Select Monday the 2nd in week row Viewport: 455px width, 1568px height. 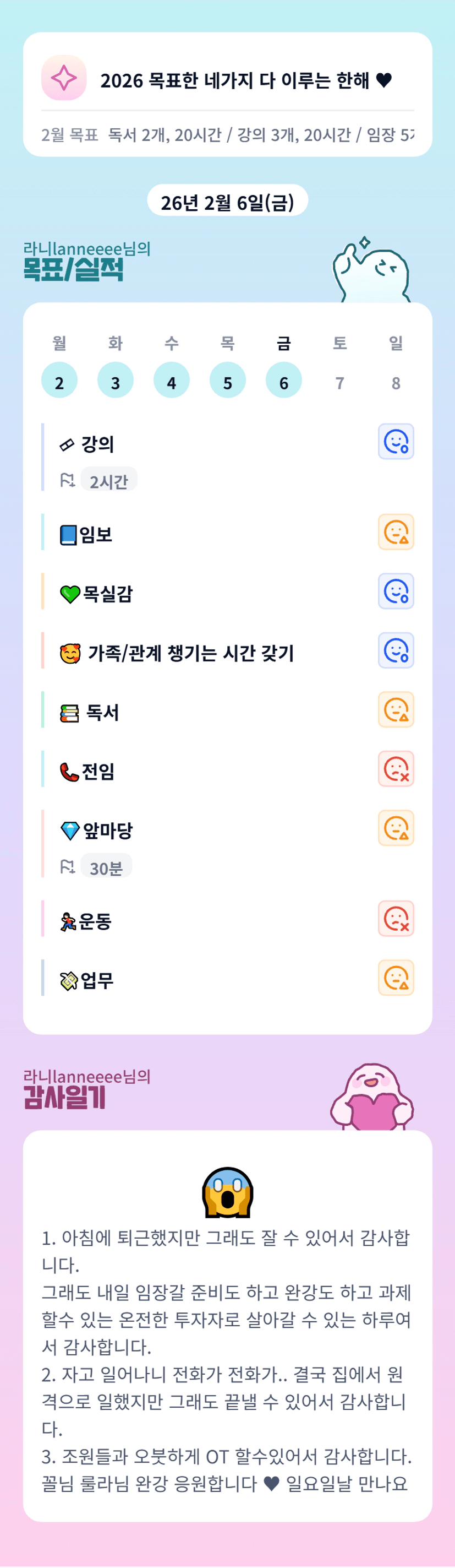coord(59,381)
